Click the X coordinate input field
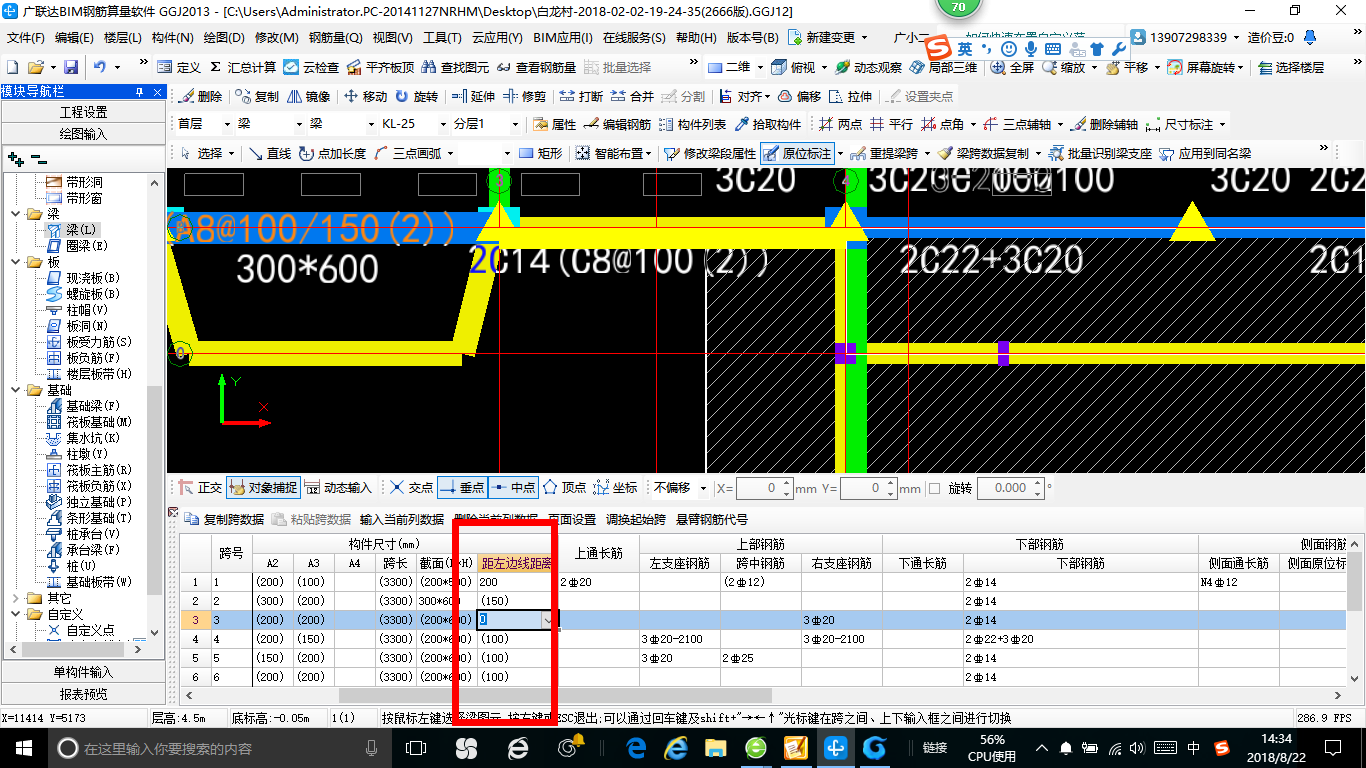The image size is (1366, 768). 765,488
